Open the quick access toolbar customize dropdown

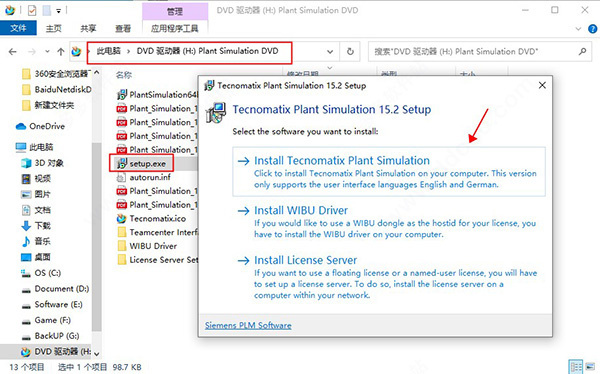(59, 11)
